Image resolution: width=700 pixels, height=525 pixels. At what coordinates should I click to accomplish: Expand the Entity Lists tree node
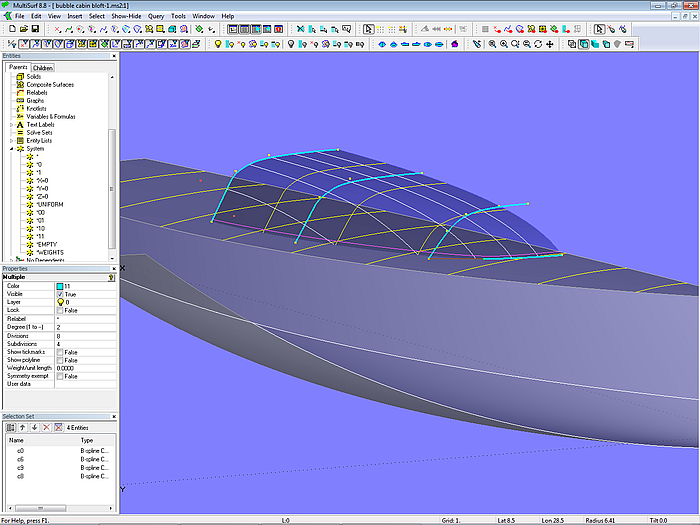pos(11,140)
